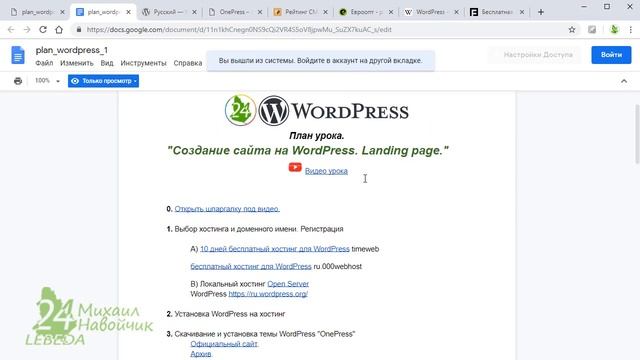Click the WordPress logo image
The image size is (640, 360).
pyautogui.click(x=333, y=111)
